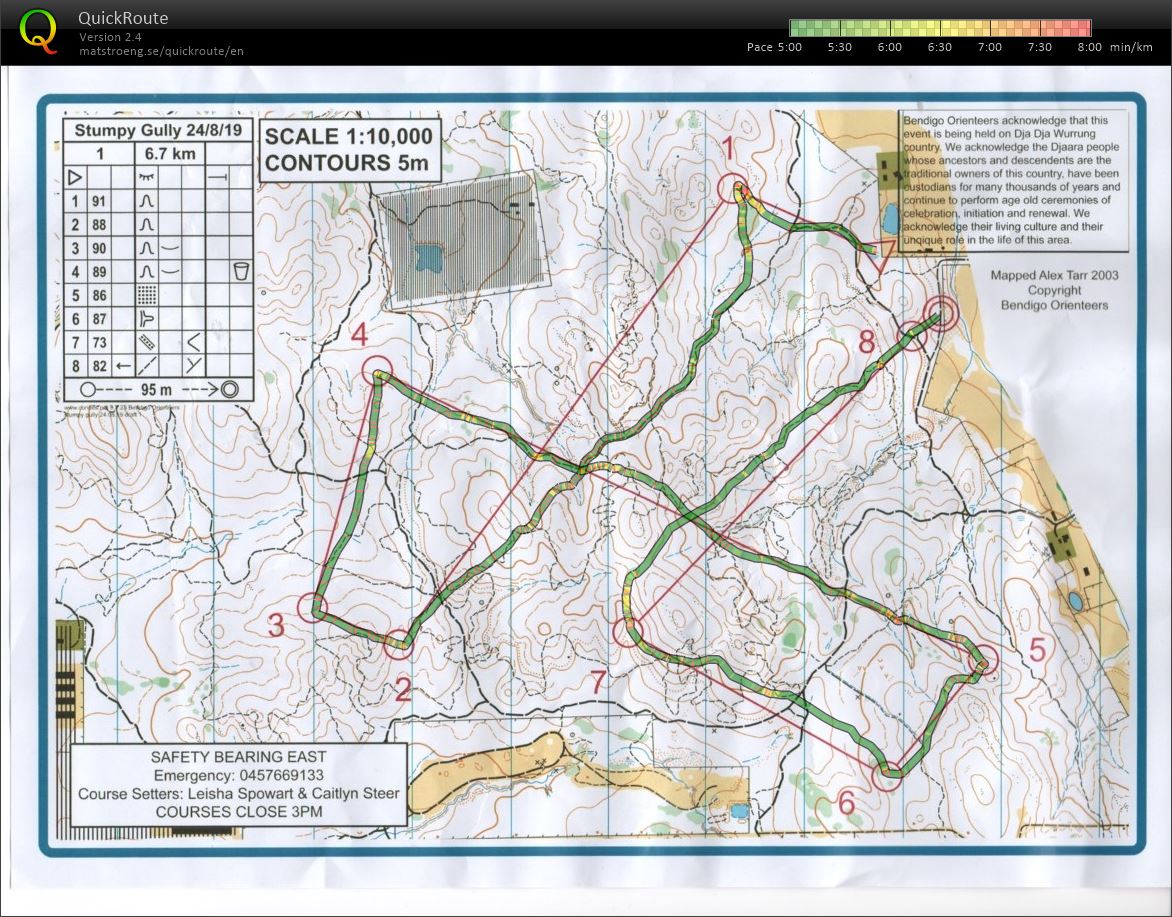This screenshot has height=917, width=1172.
Task: Select the double-circle finish marker
Action: point(941,312)
